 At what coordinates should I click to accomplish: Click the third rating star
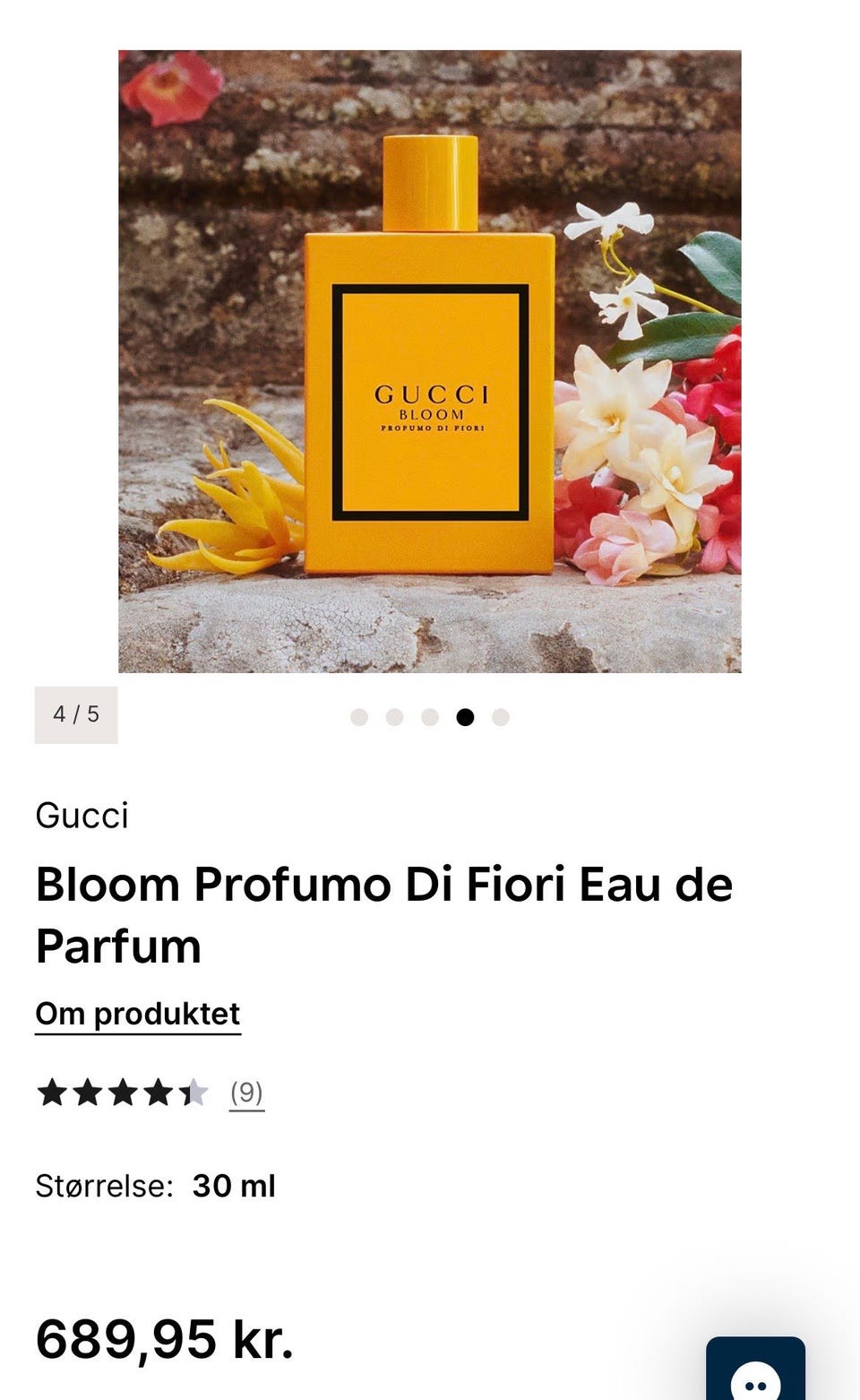tap(123, 1093)
